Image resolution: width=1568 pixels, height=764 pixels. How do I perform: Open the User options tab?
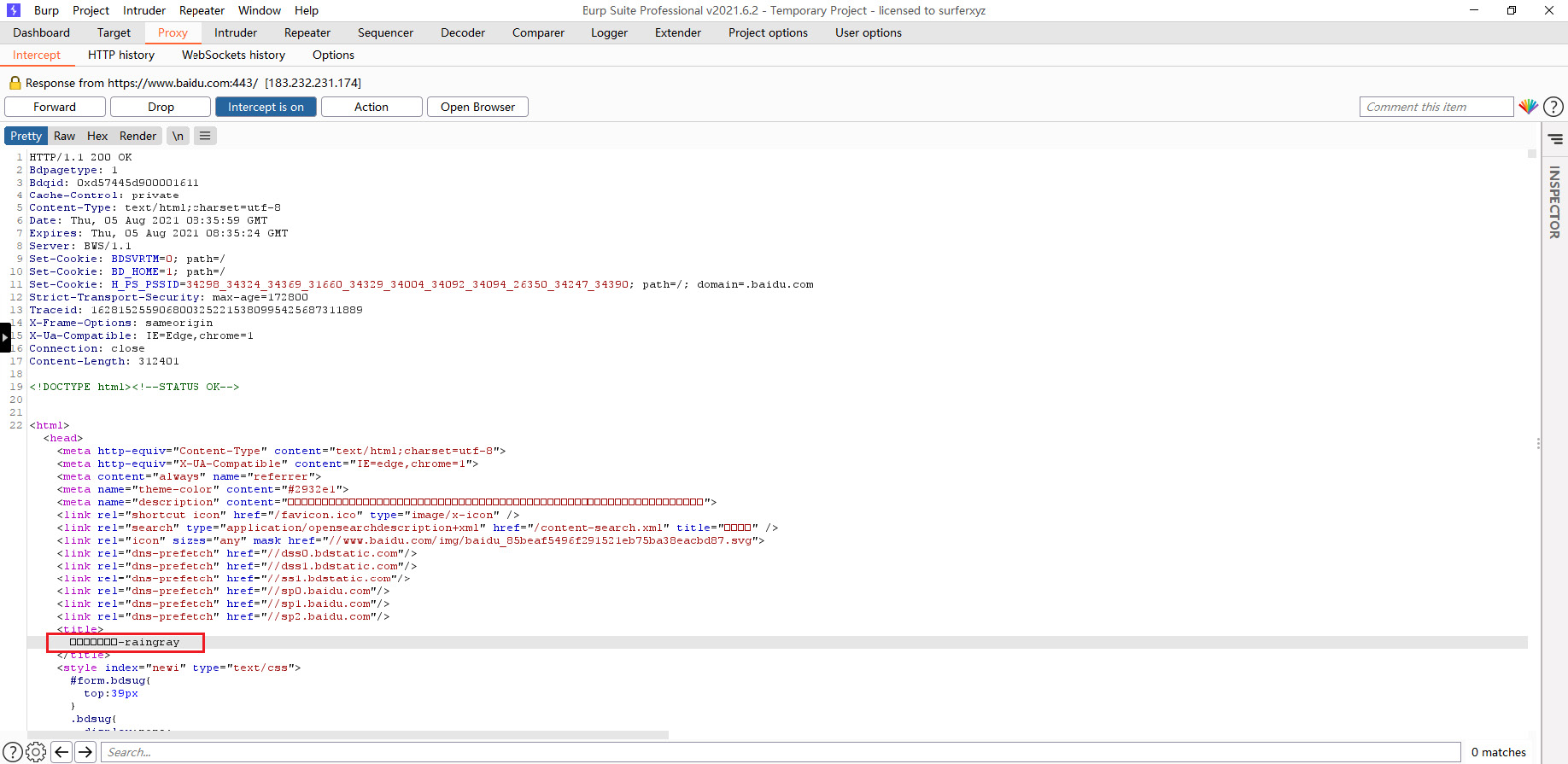pyautogui.click(x=869, y=32)
